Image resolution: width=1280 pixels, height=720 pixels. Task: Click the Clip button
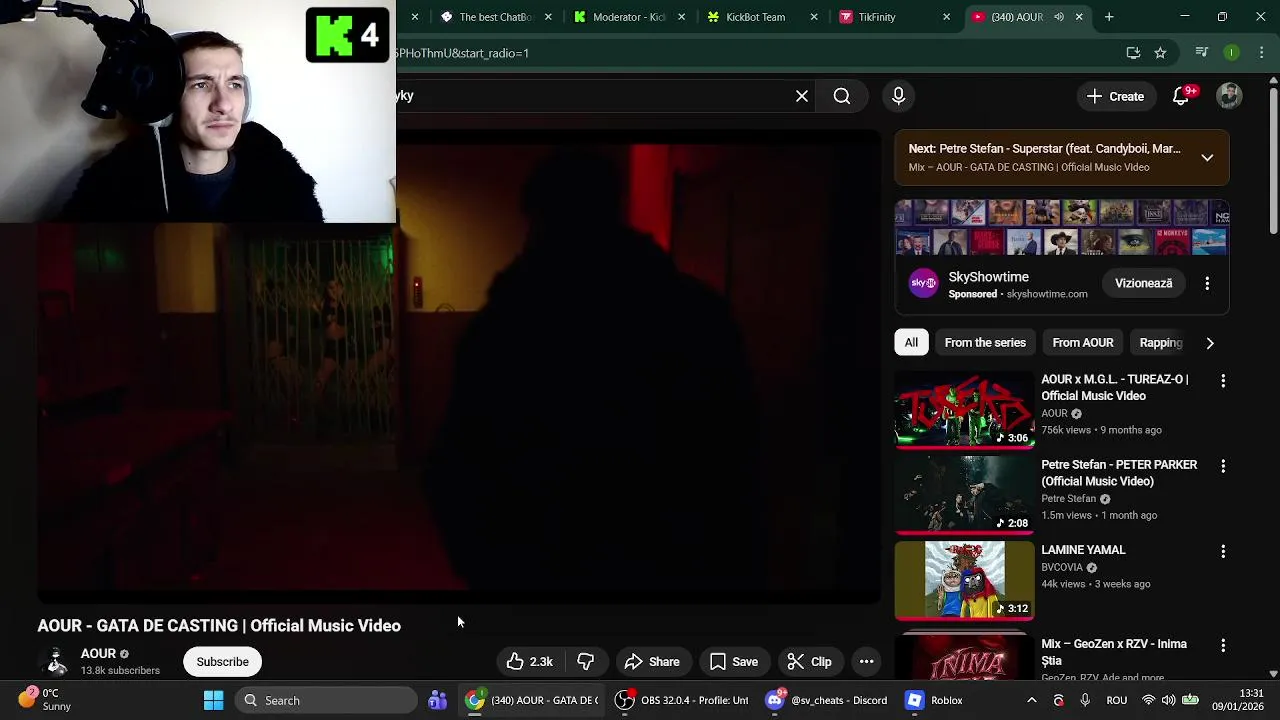pos(809,662)
